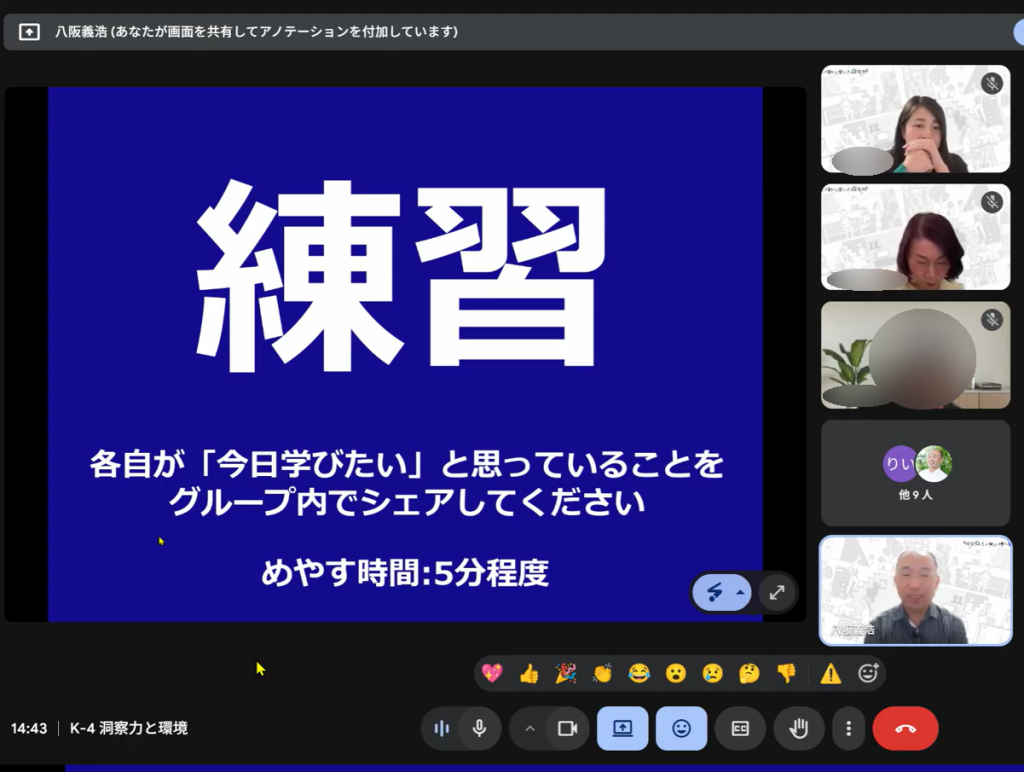1024x772 pixels.
Task: Open the annotation tool dropdown arrow
Action: coord(740,593)
